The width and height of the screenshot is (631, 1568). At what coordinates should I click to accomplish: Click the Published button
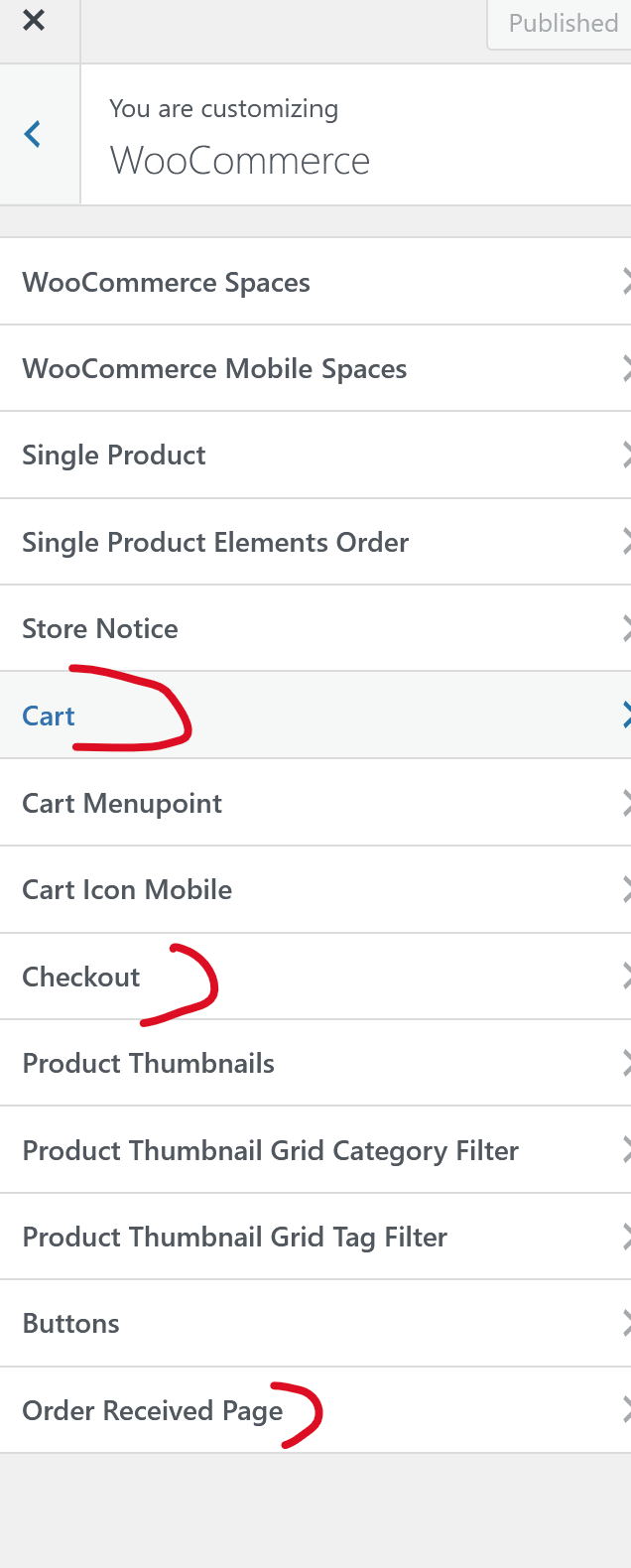562,23
